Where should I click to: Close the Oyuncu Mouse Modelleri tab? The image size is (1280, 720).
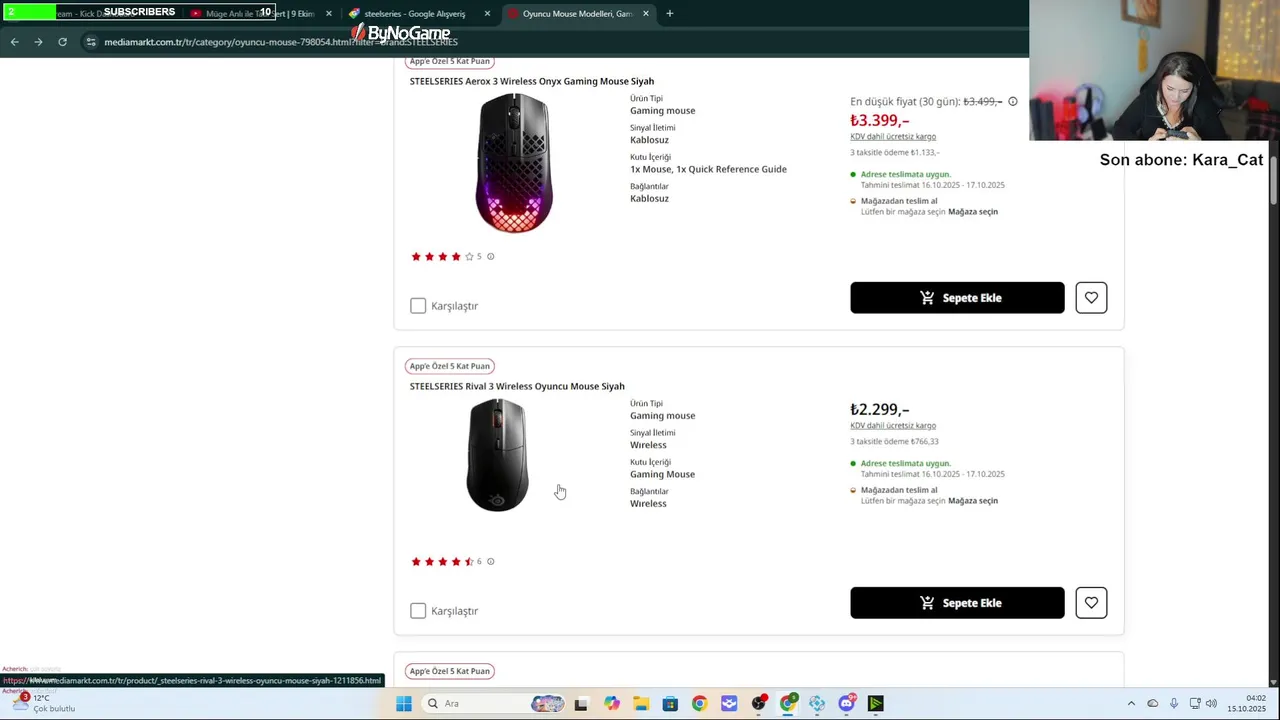pos(646,14)
